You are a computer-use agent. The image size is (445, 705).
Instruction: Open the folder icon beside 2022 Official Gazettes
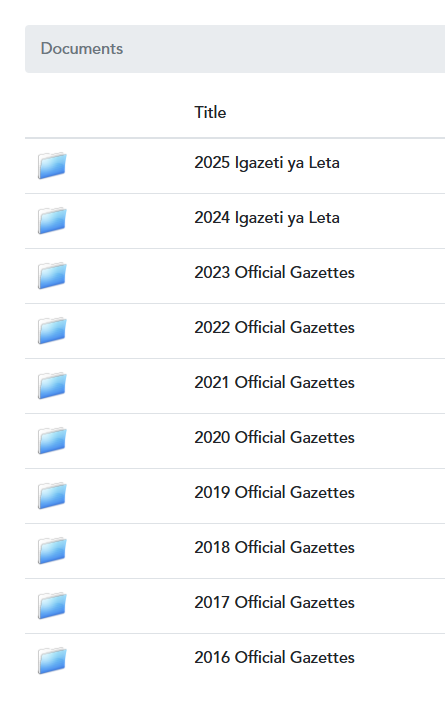point(52,330)
